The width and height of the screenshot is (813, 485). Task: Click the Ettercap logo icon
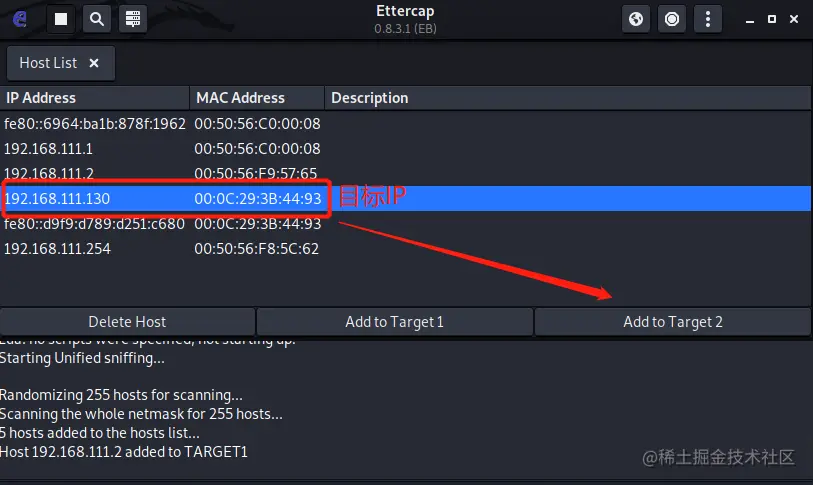click(20, 19)
